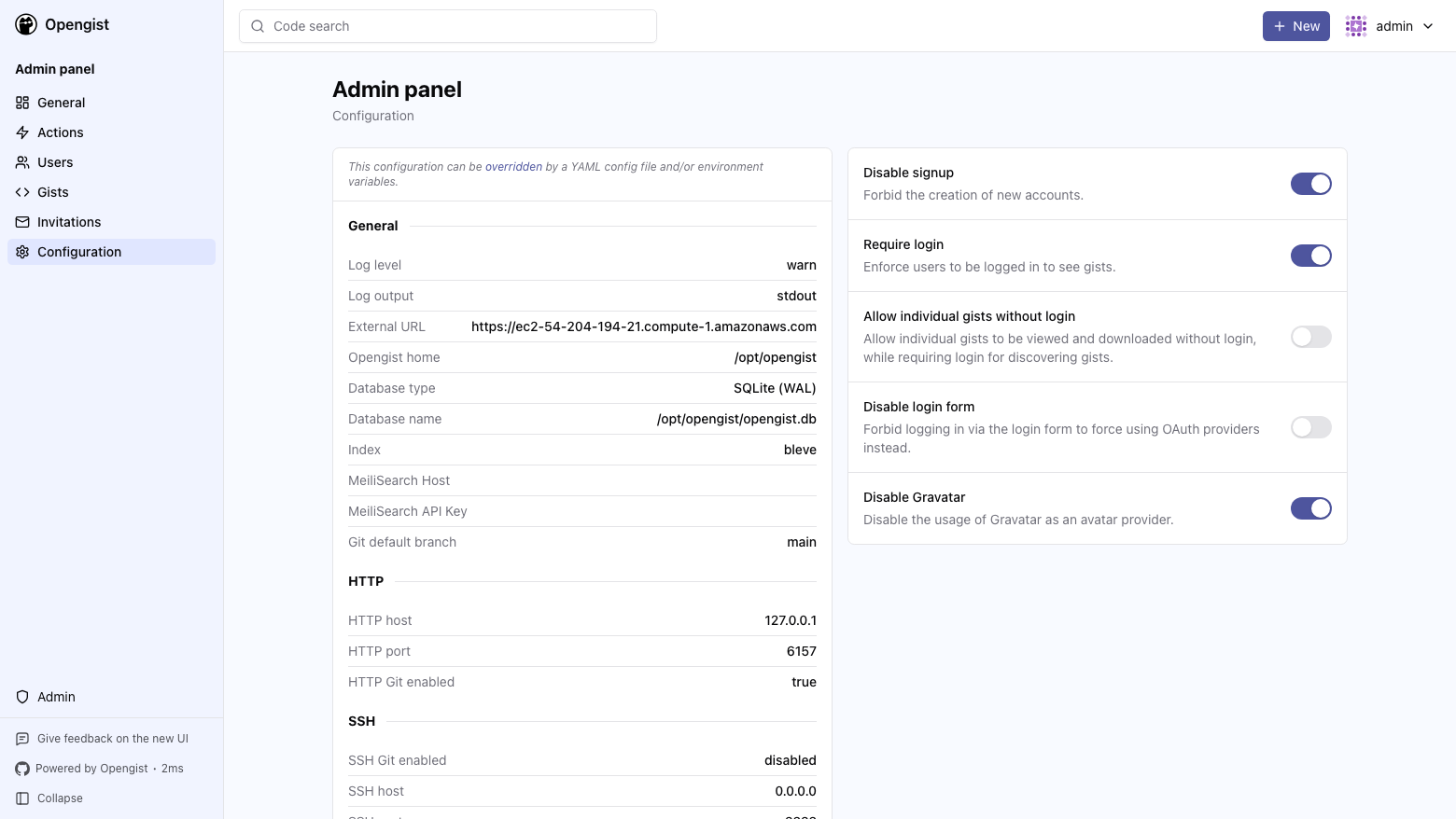The width and height of the screenshot is (1456, 819).
Task: Click the '/opt/opengist/opengist.db' database name value
Action: pyautogui.click(x=736, y=419)
